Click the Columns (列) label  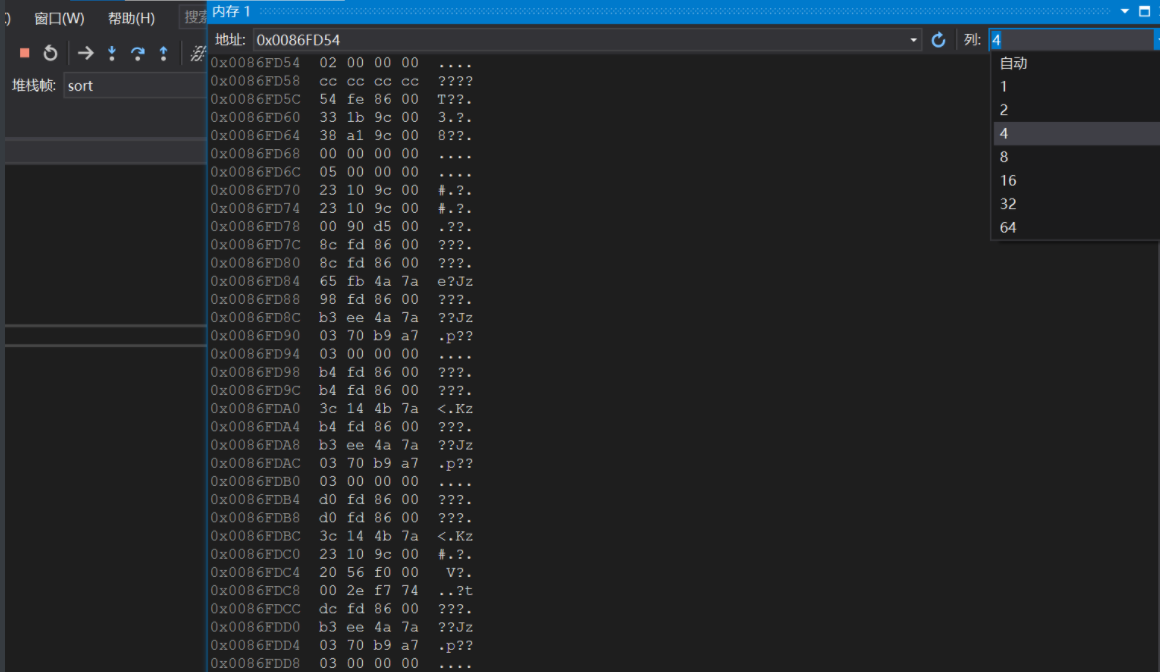pos(972,40)
